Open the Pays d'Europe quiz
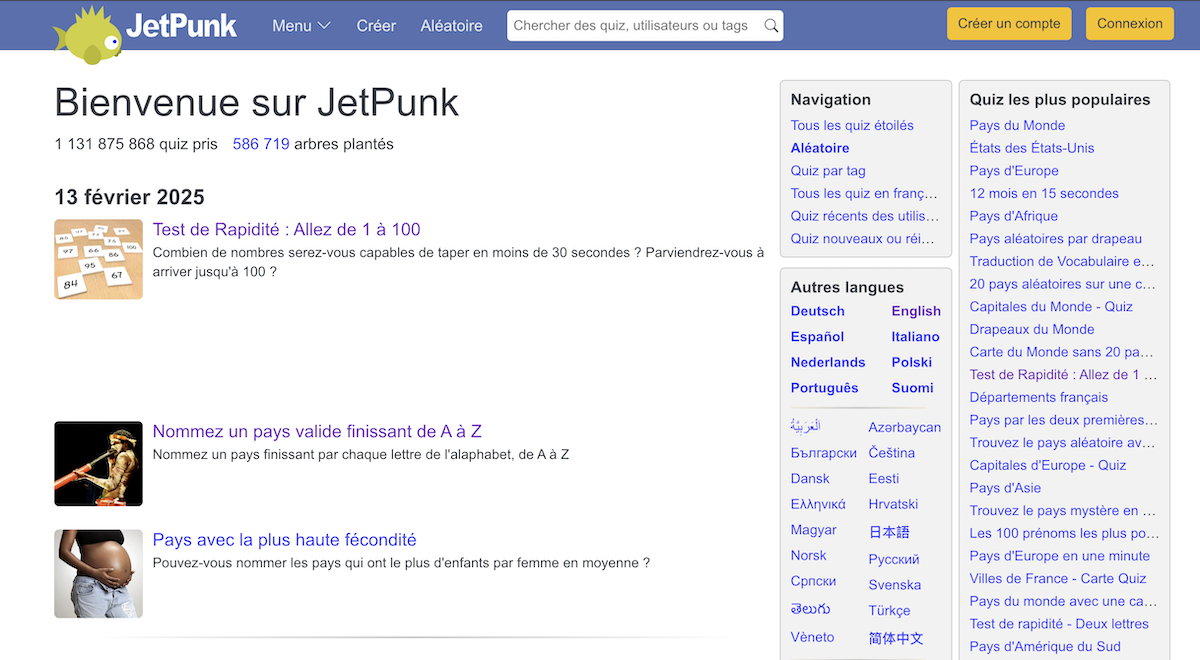Screen dimensions: 1200x660 tap(1014, 171)
